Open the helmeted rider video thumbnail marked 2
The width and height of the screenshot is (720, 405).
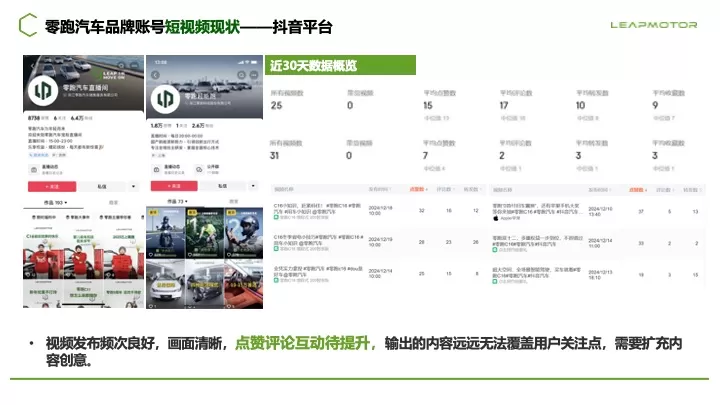[x=244, y=233]
